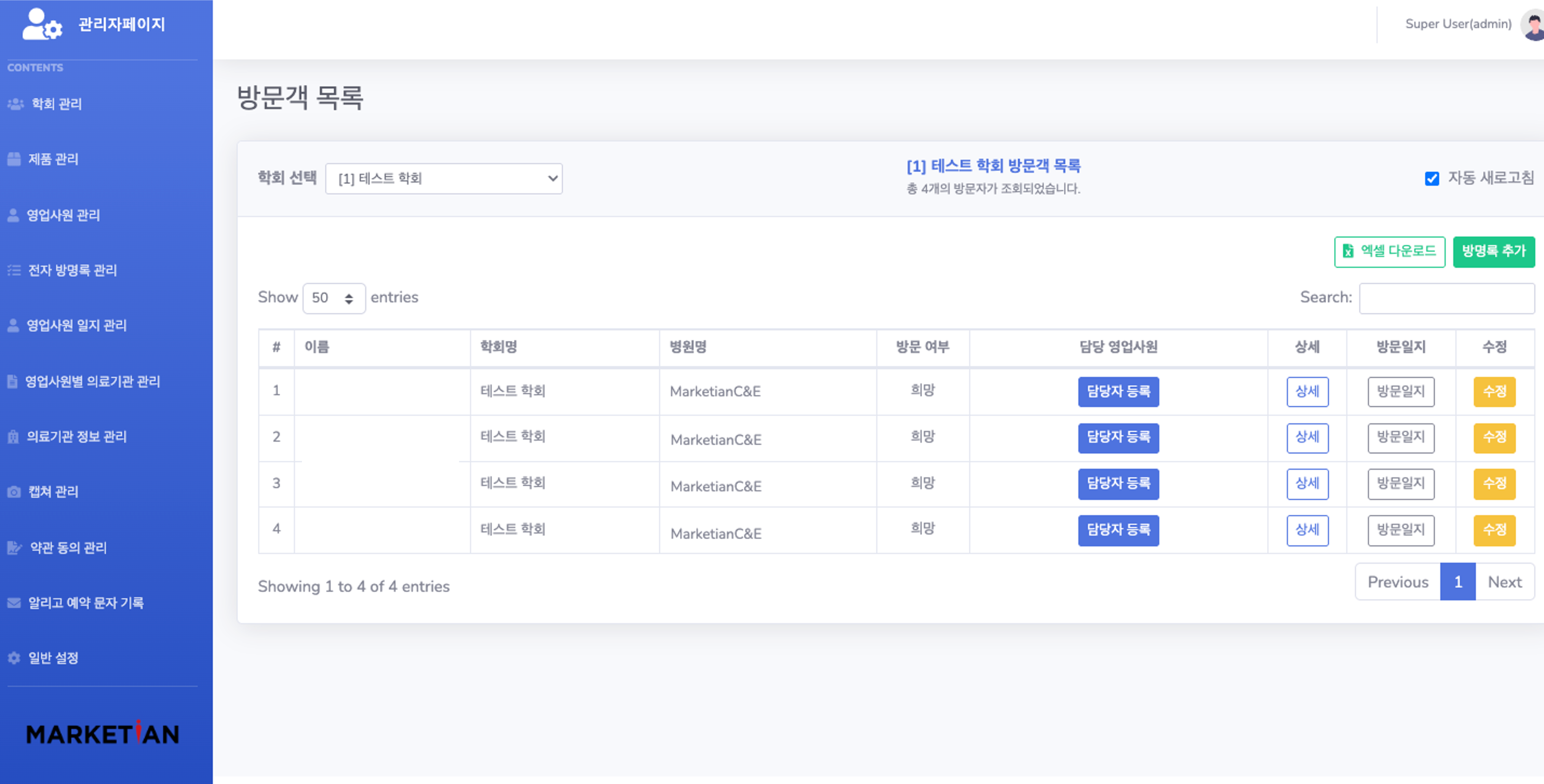The image size is (1544, 784).
Task: Open the Show entries count selector
Action: tap(333, 298)
